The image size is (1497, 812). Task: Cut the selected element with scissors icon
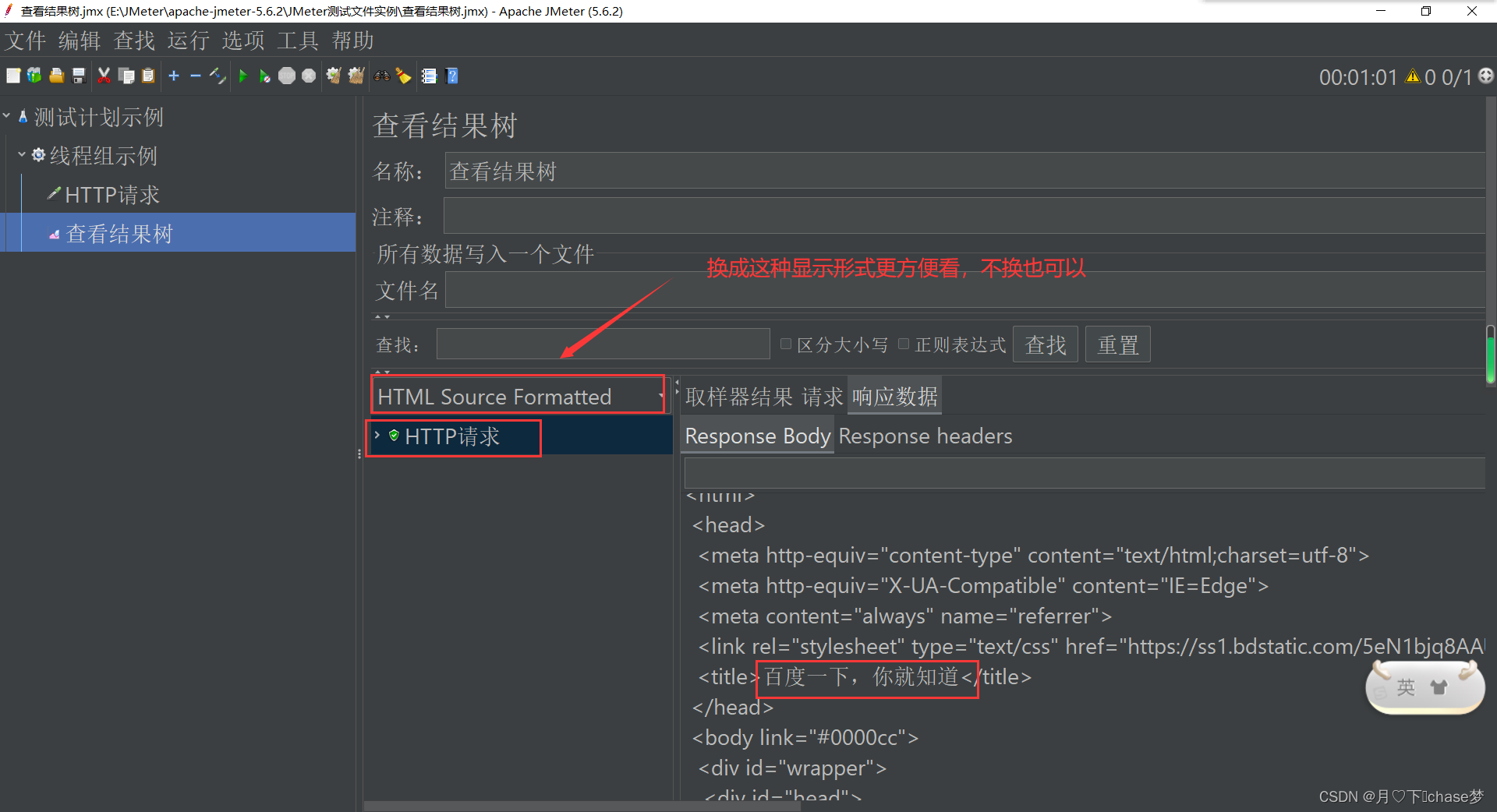click(x=104, y=76)
